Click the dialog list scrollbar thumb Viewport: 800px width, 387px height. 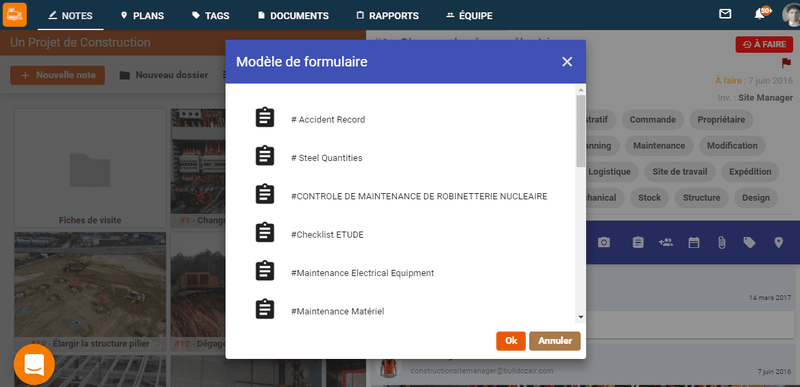[x=581, y=131]
